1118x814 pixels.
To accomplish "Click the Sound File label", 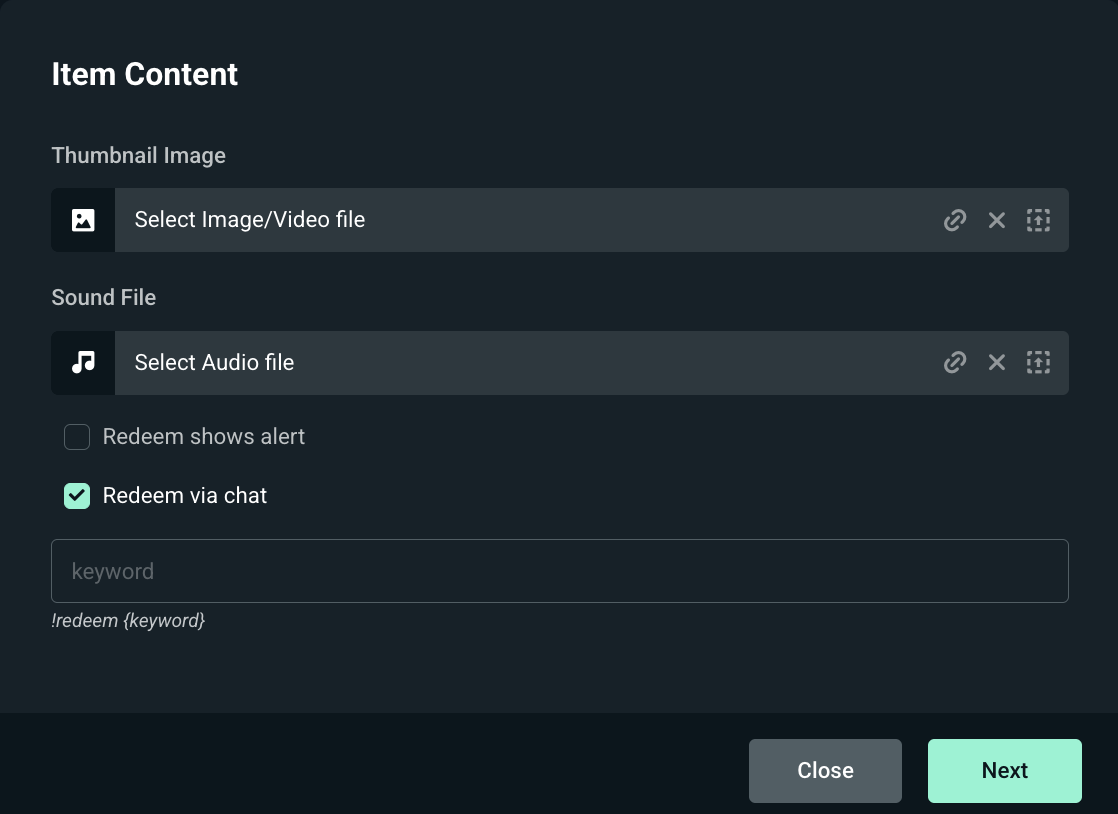I will coord(103,297).
